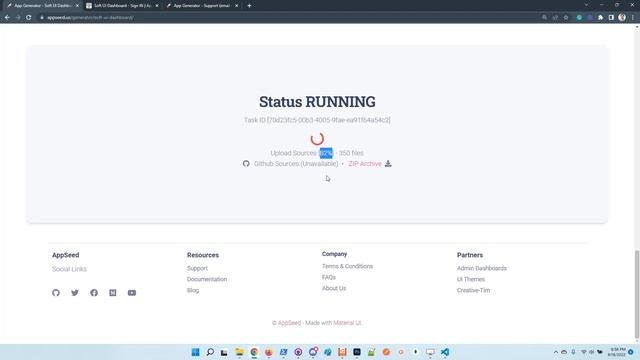Click the zoom magnifier icon in address bar

(x=544, y=18)
